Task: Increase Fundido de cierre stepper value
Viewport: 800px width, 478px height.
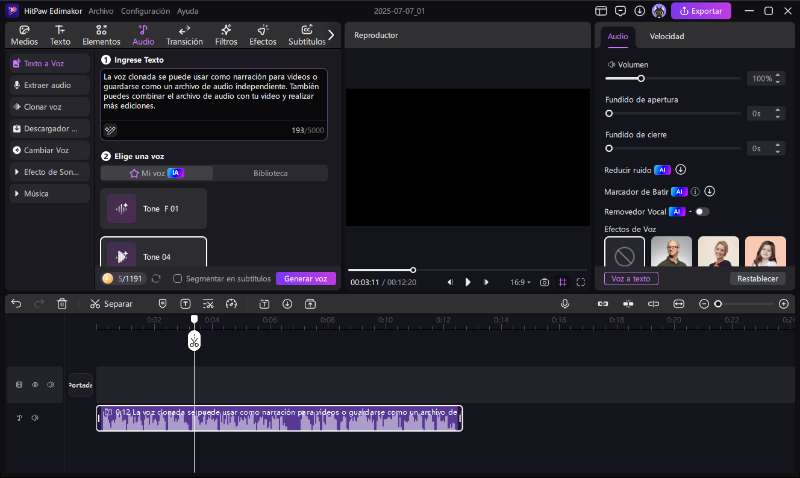Action: (x=778, y=145)
